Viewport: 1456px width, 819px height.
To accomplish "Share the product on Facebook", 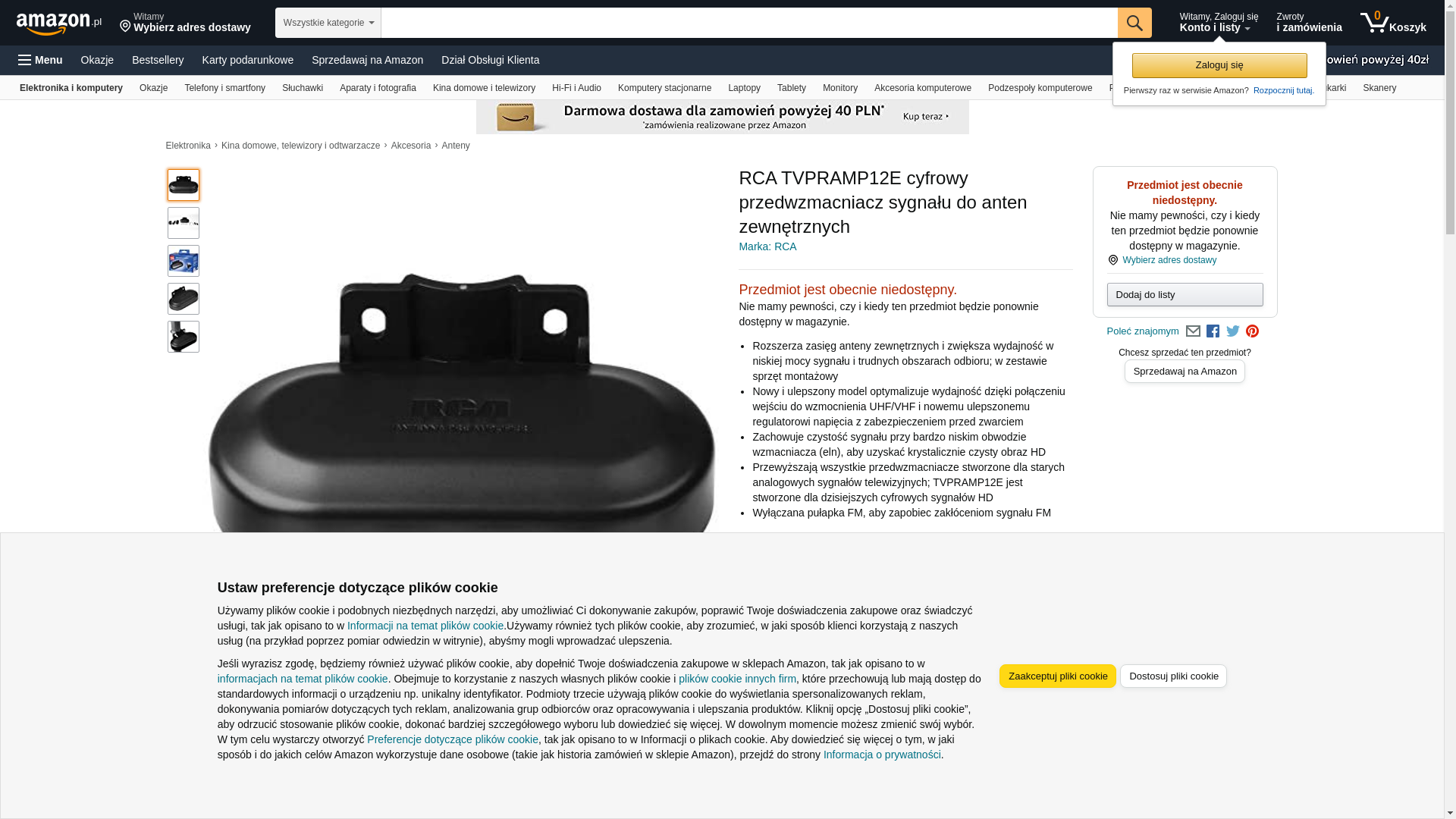I will pyautogui.click(x=1213, y=331).
